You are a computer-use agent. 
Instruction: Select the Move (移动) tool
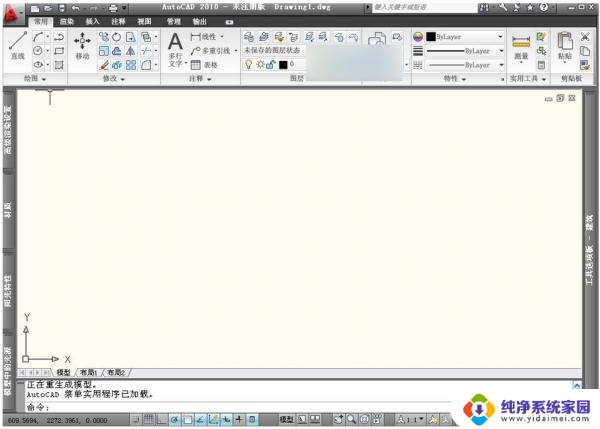[x=82, y=46]
